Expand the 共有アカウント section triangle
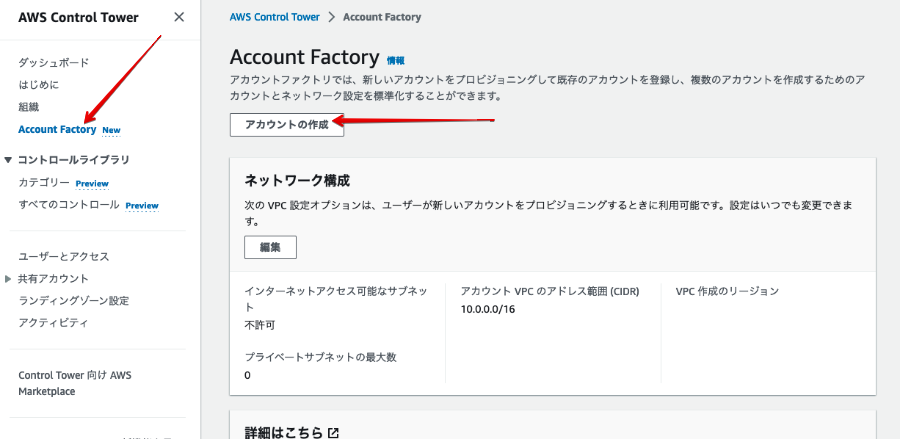 (7, 279)
